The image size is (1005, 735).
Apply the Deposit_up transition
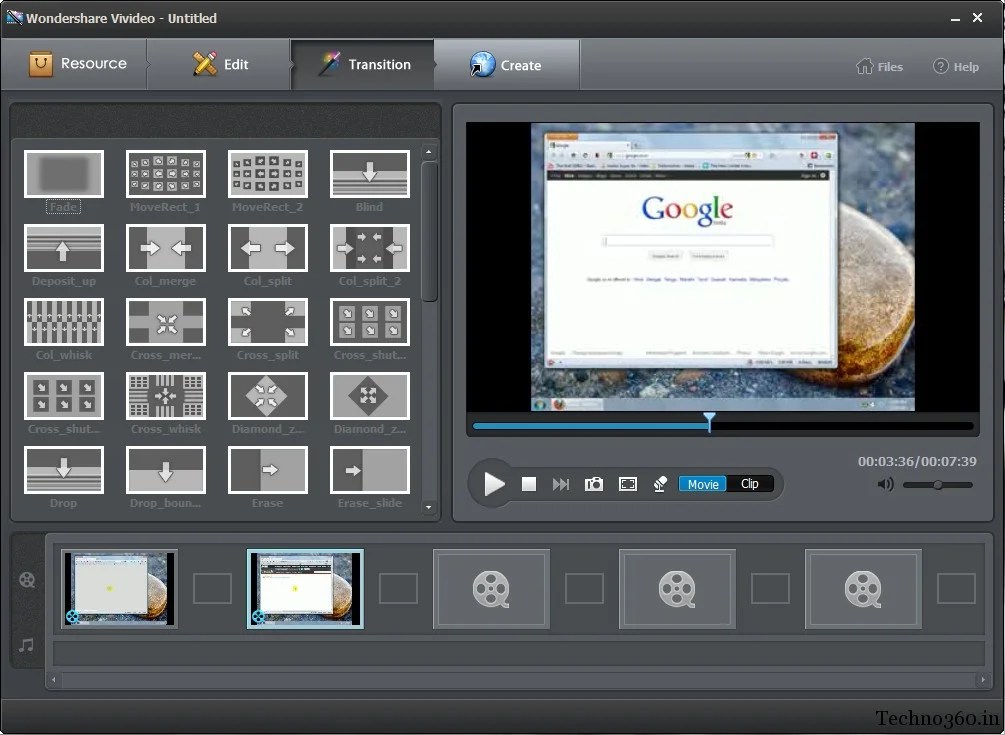coord(63,248)
